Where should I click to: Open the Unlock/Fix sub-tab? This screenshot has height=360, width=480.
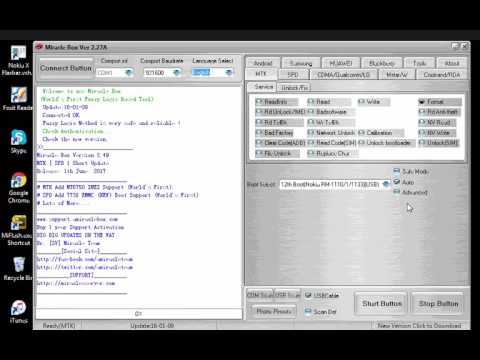[x=294, y=87]
